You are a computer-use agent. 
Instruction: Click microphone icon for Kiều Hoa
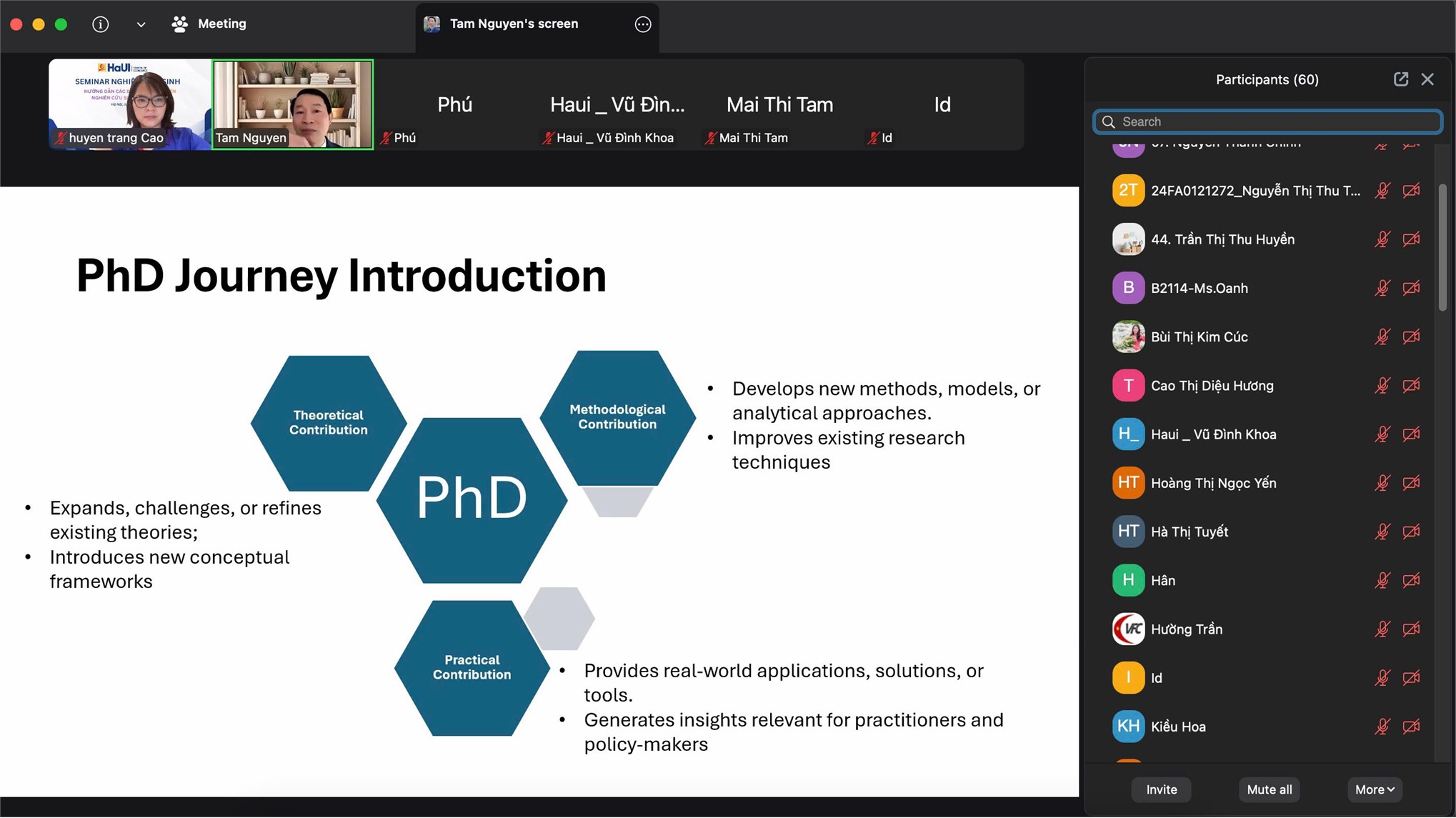click(x=1382, y=727)
